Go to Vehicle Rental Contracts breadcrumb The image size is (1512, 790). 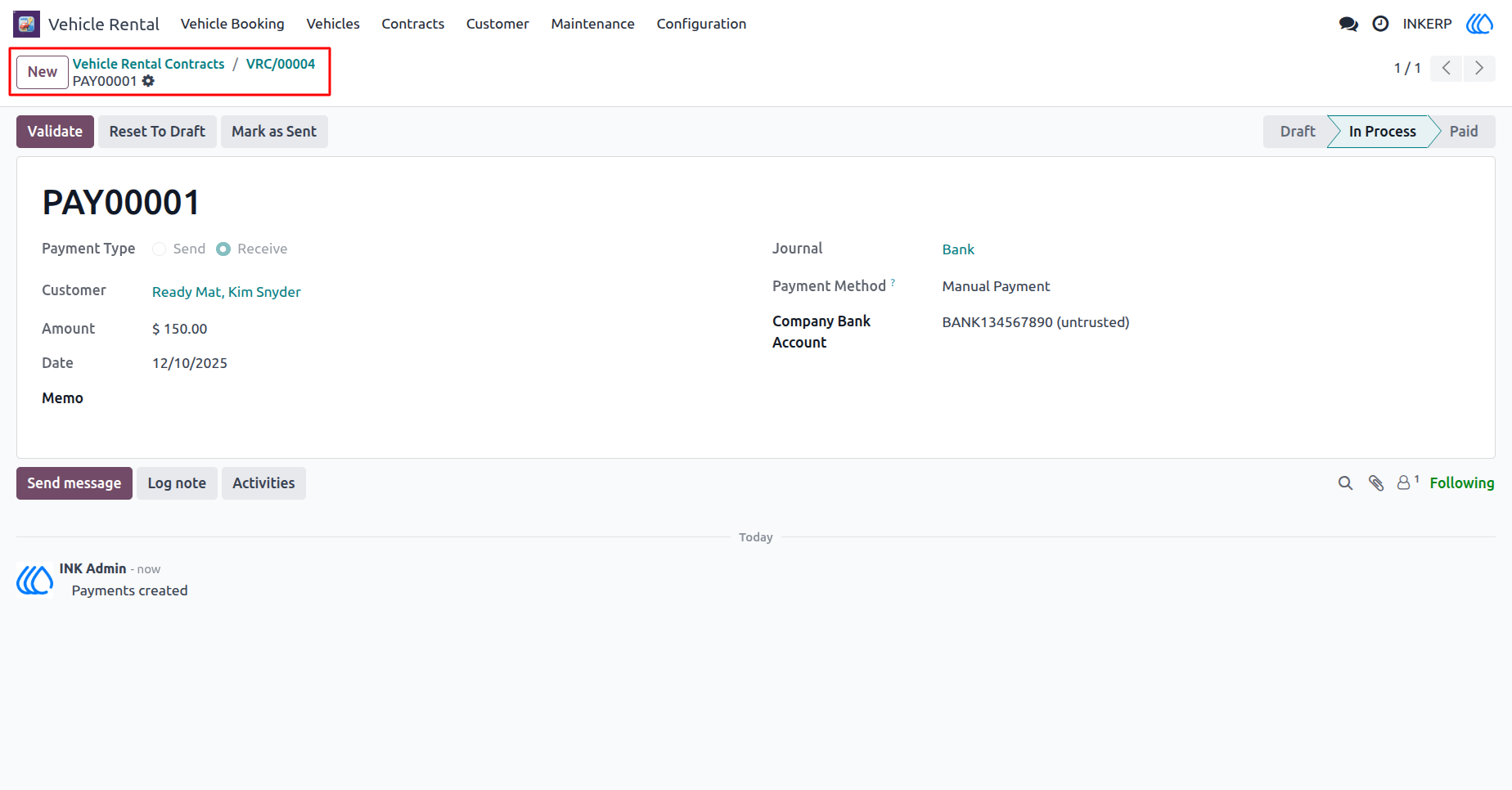coord(148,64)
